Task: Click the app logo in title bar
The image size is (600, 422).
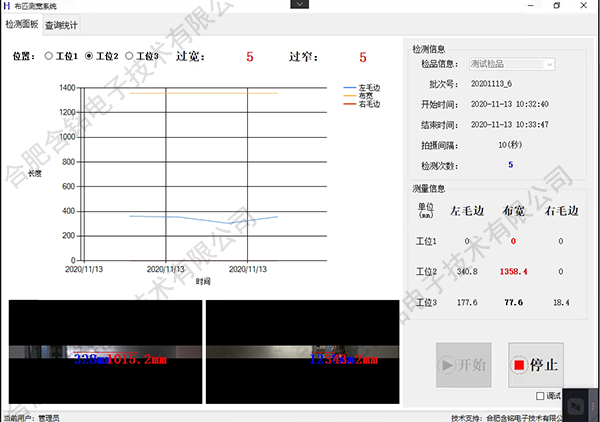Action: point(8,6)
